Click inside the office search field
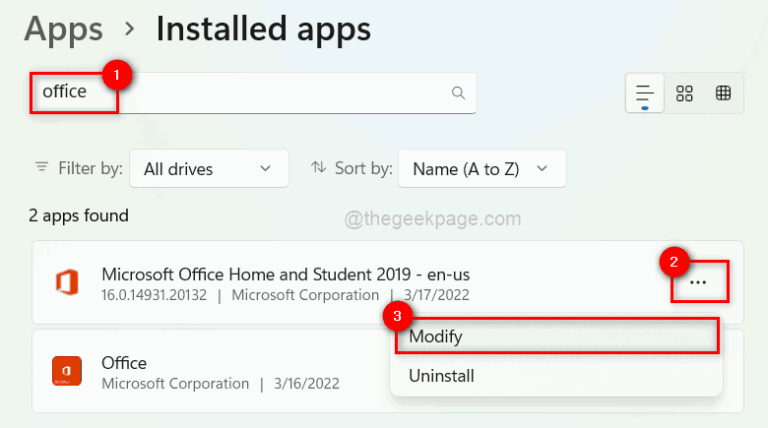The height and width of the screenshot is (428, 768). point(253,93)
